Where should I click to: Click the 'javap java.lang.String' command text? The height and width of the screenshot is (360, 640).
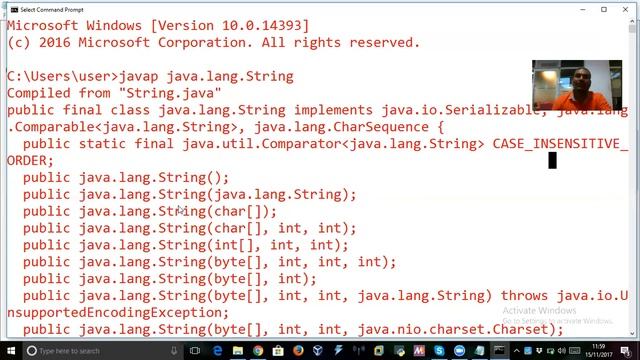click(206, 76)
